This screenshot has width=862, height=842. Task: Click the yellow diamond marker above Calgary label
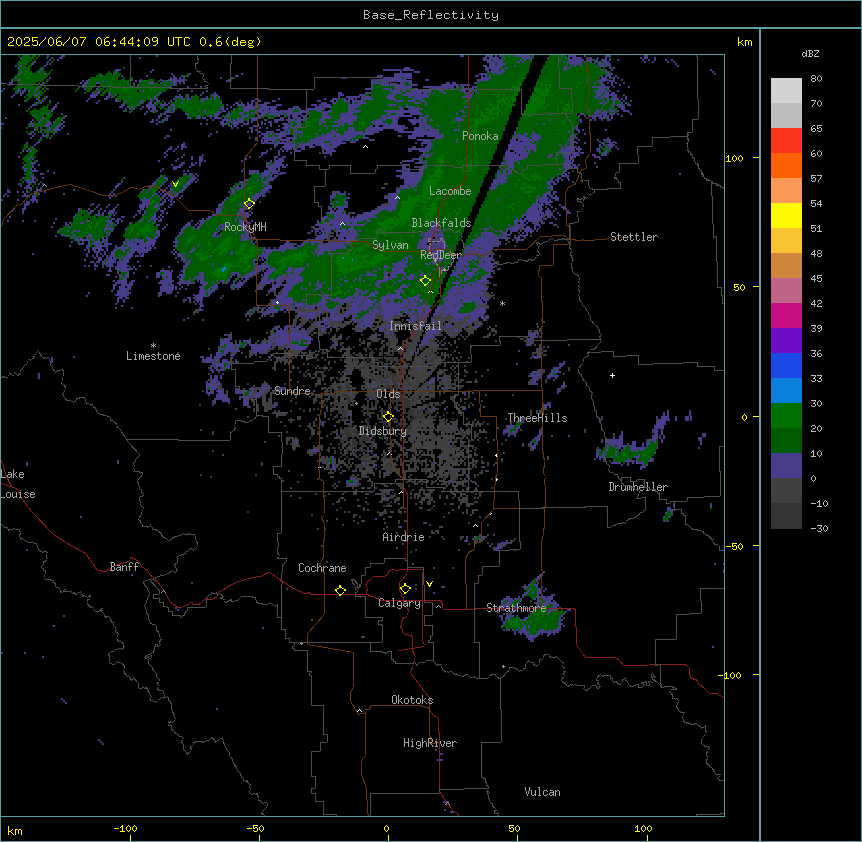[405, 589]
